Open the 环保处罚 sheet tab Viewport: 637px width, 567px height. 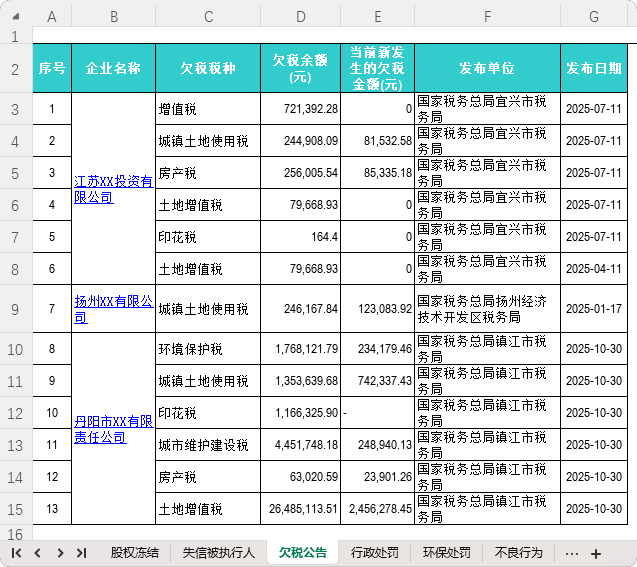pyautogui.click(x=446, y=553)
